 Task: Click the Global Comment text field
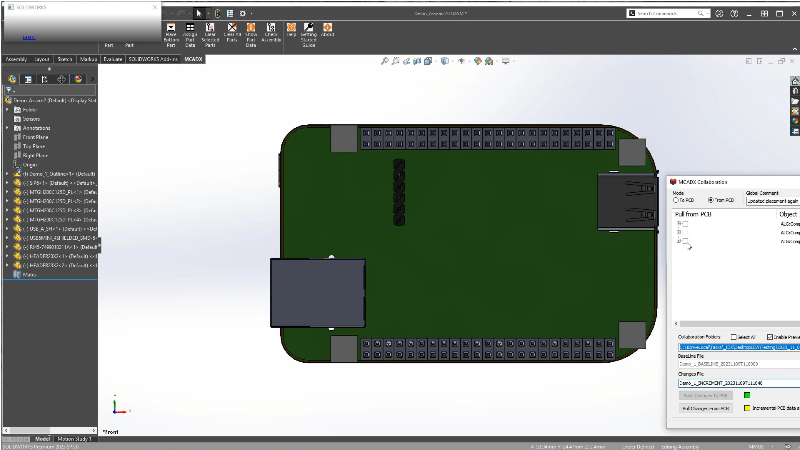coord(772,200)
